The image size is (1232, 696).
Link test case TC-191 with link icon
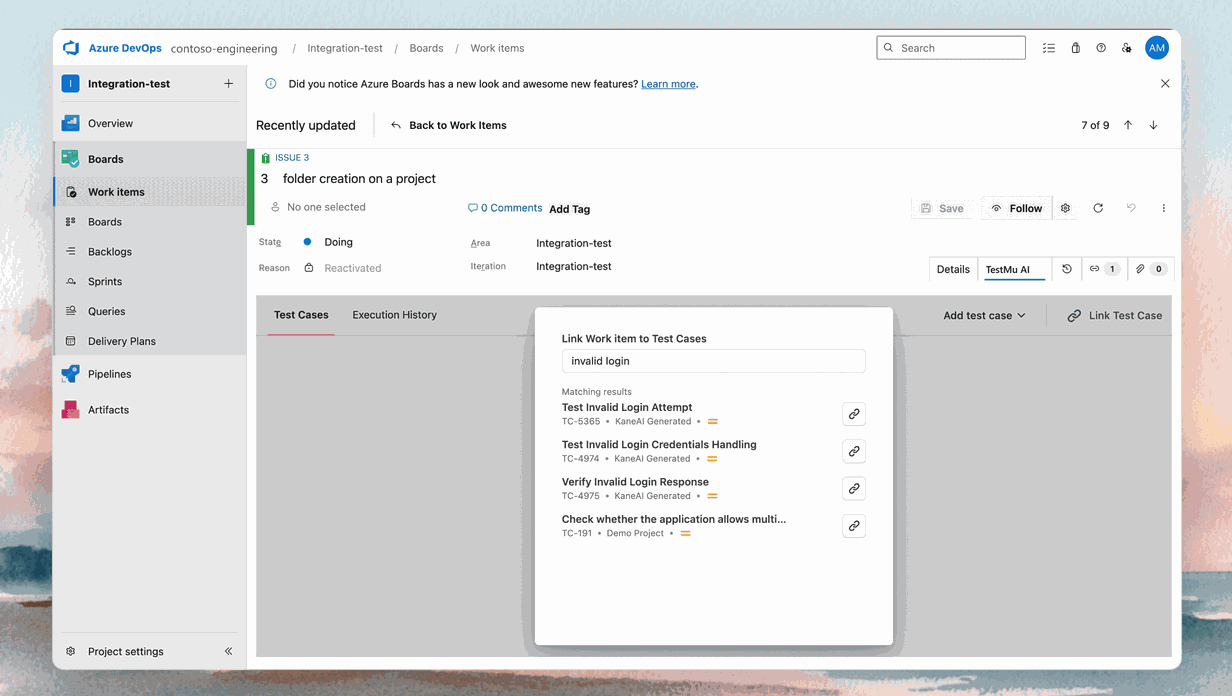[x=854, y=525]
